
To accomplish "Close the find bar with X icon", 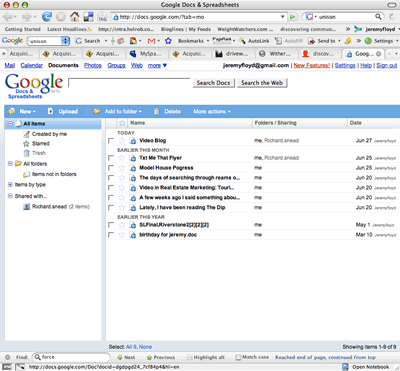I will coord(8,357).
